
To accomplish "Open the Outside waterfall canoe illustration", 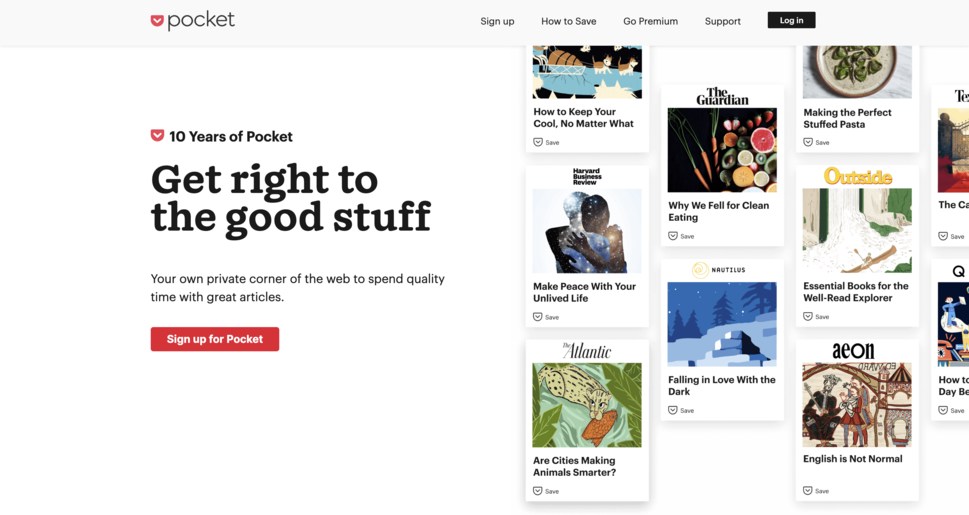I will click(857, 231).
